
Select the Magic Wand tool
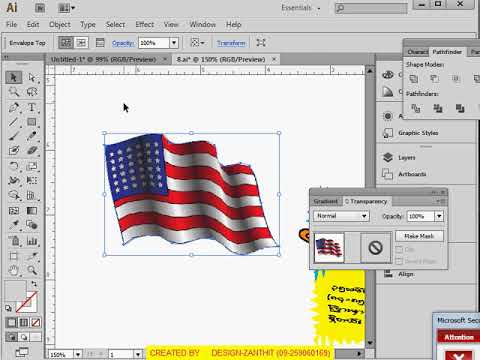14,92
